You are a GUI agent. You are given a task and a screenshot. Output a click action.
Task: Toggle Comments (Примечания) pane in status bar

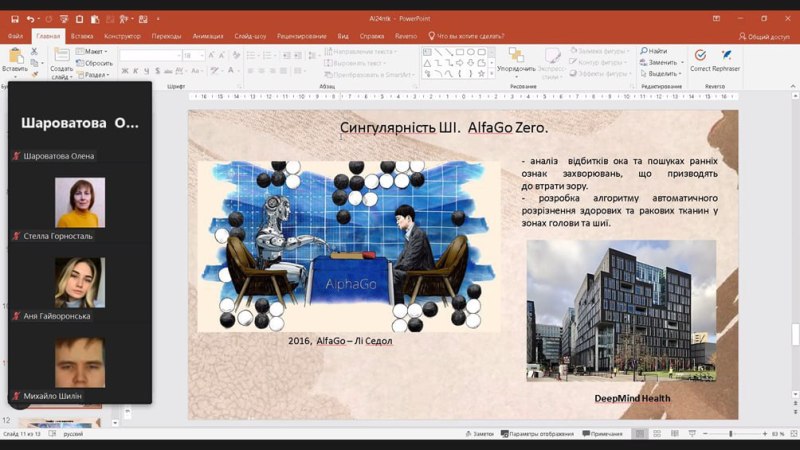pos(603,434)
